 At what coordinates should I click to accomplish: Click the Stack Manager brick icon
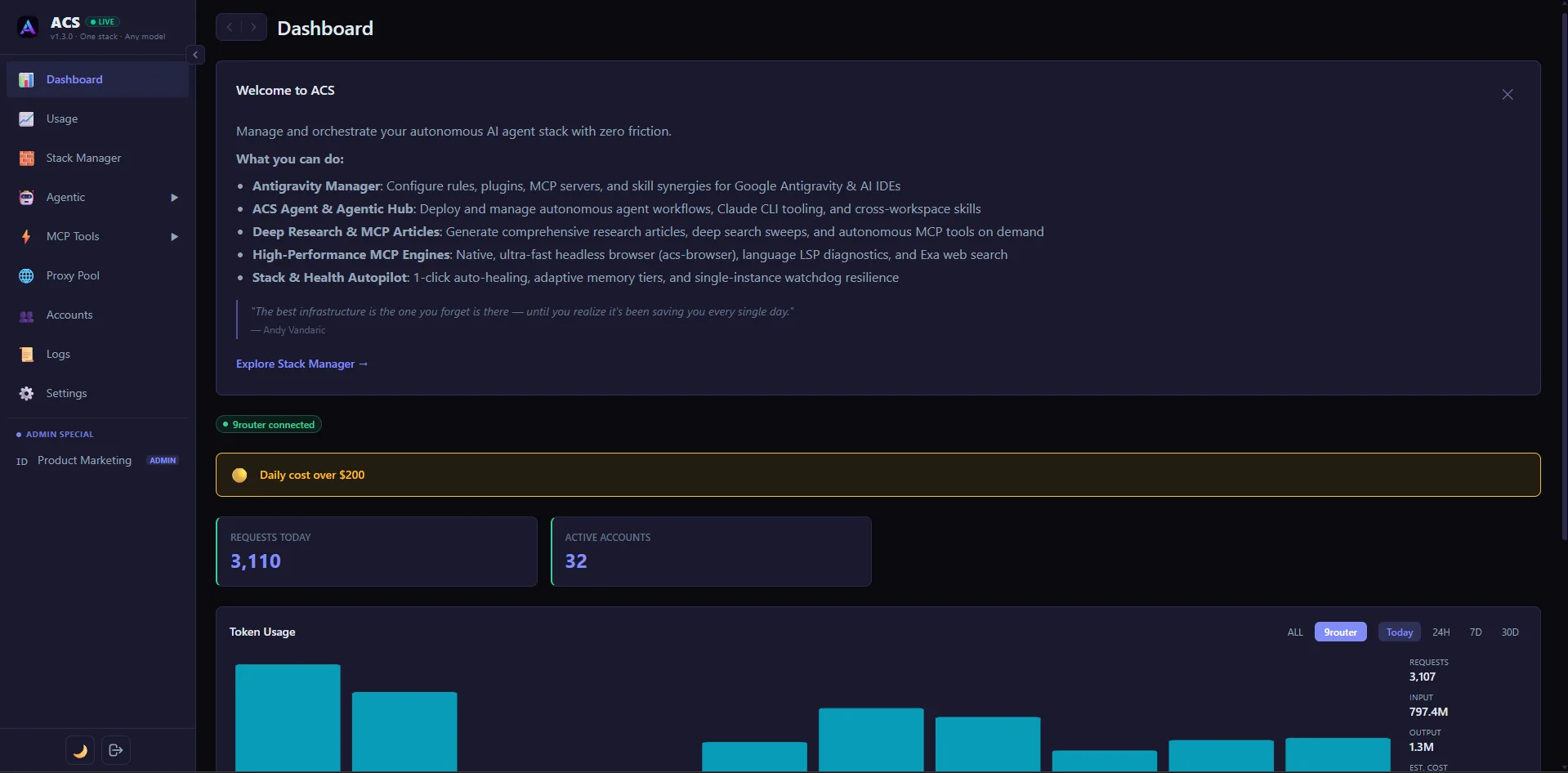[x=26, y=159]
